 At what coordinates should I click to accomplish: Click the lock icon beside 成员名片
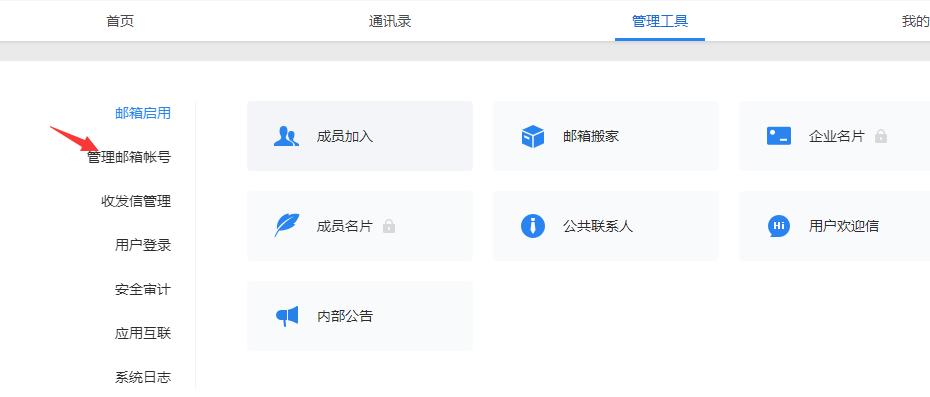coord(388,226)
